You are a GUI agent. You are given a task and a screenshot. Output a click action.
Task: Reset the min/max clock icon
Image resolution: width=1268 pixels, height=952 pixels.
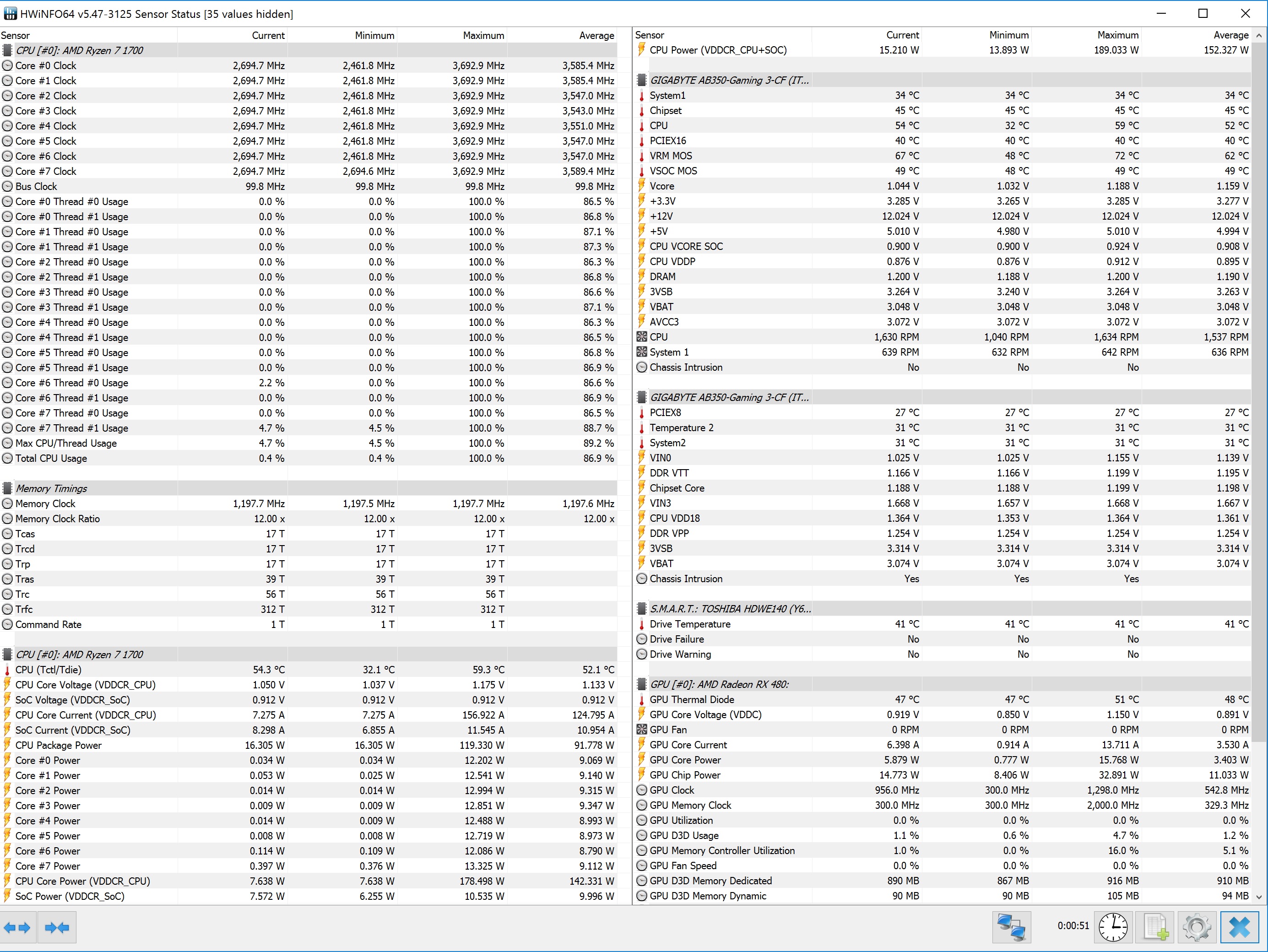click(x=1113, y=927)
